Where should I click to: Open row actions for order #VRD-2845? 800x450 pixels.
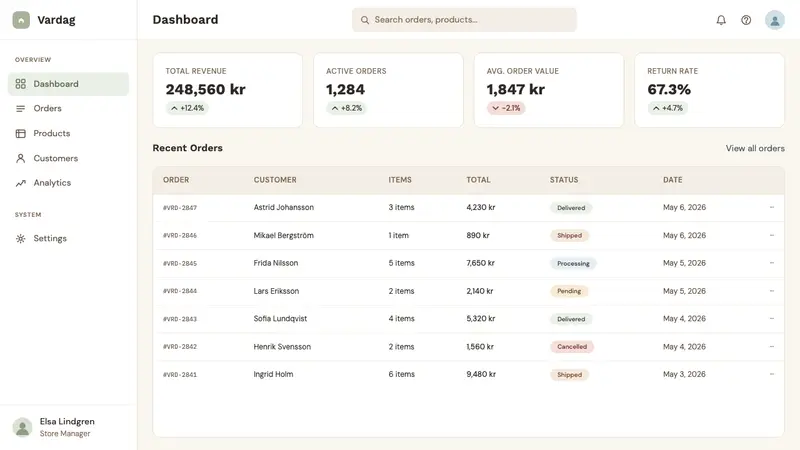tap(771, 263)
